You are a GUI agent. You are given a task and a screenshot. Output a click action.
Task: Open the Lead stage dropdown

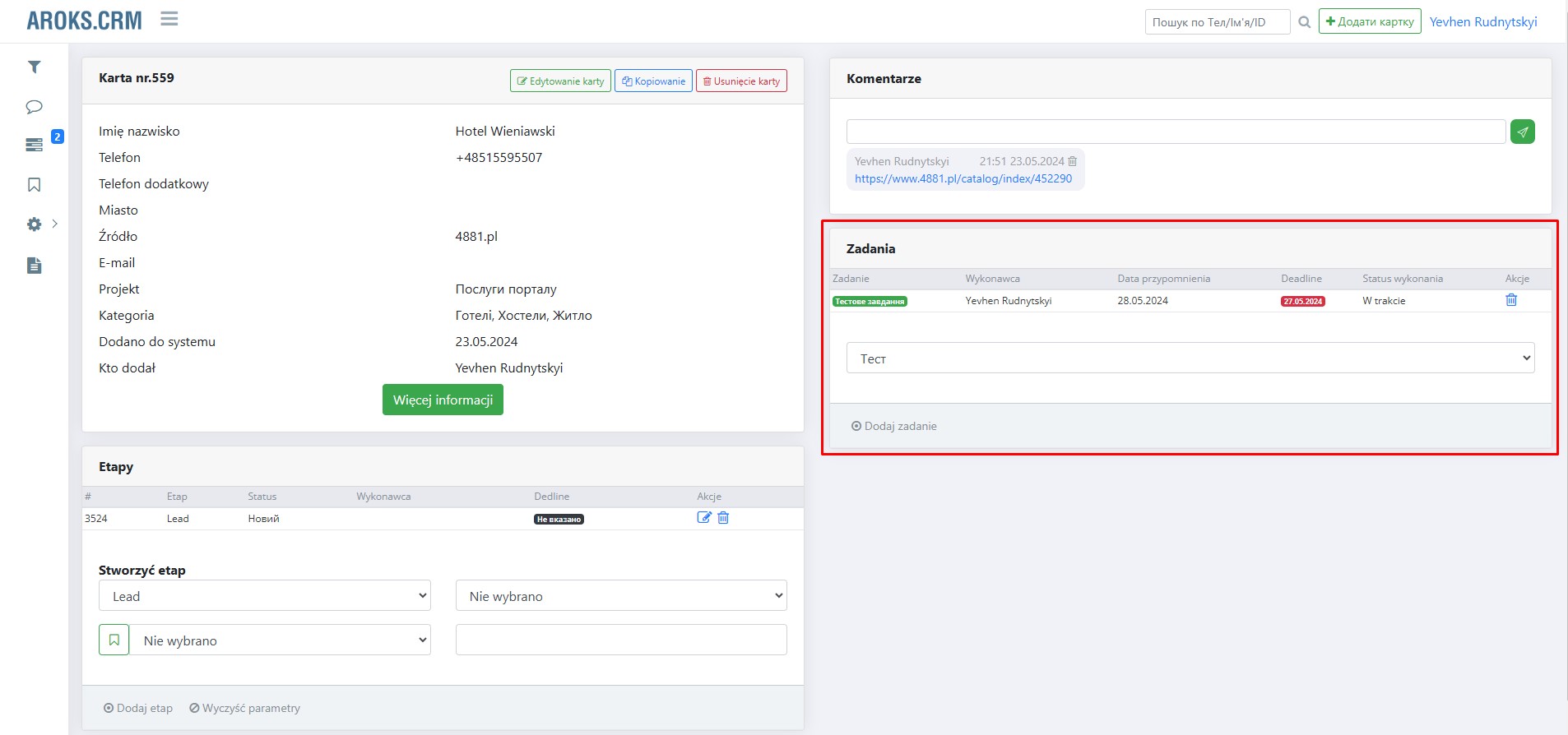click(x=265, y=596)
